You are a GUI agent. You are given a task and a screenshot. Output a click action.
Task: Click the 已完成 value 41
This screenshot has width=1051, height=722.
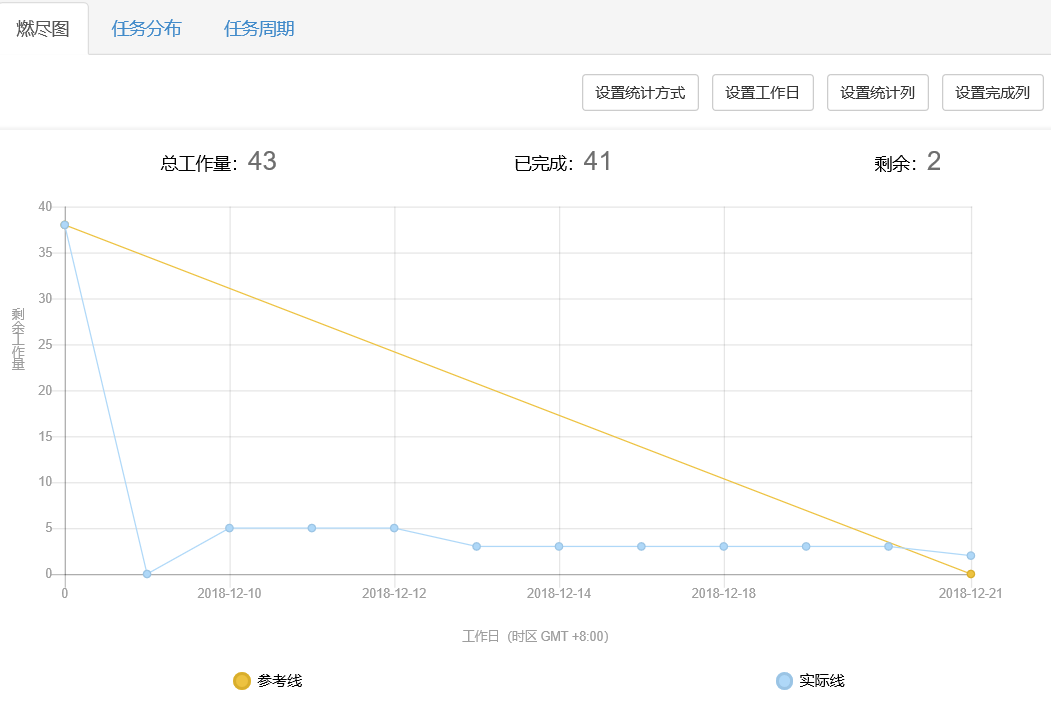(597, 162)
